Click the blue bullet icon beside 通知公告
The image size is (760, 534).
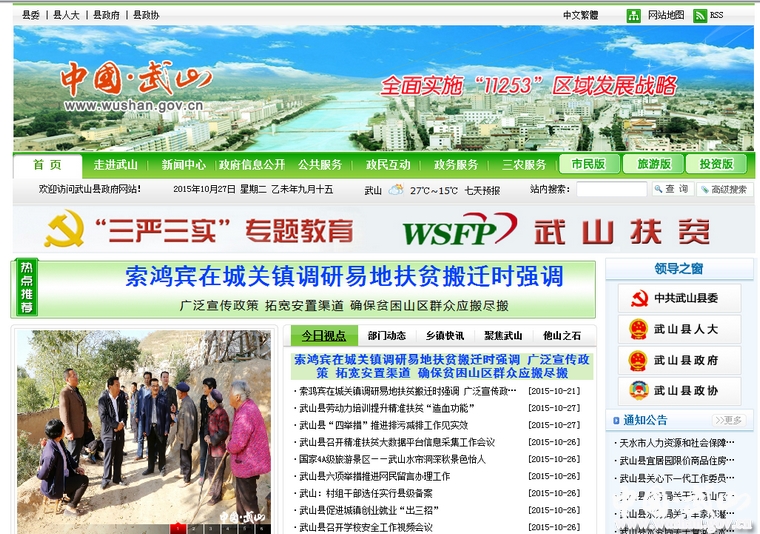point(616,421)
